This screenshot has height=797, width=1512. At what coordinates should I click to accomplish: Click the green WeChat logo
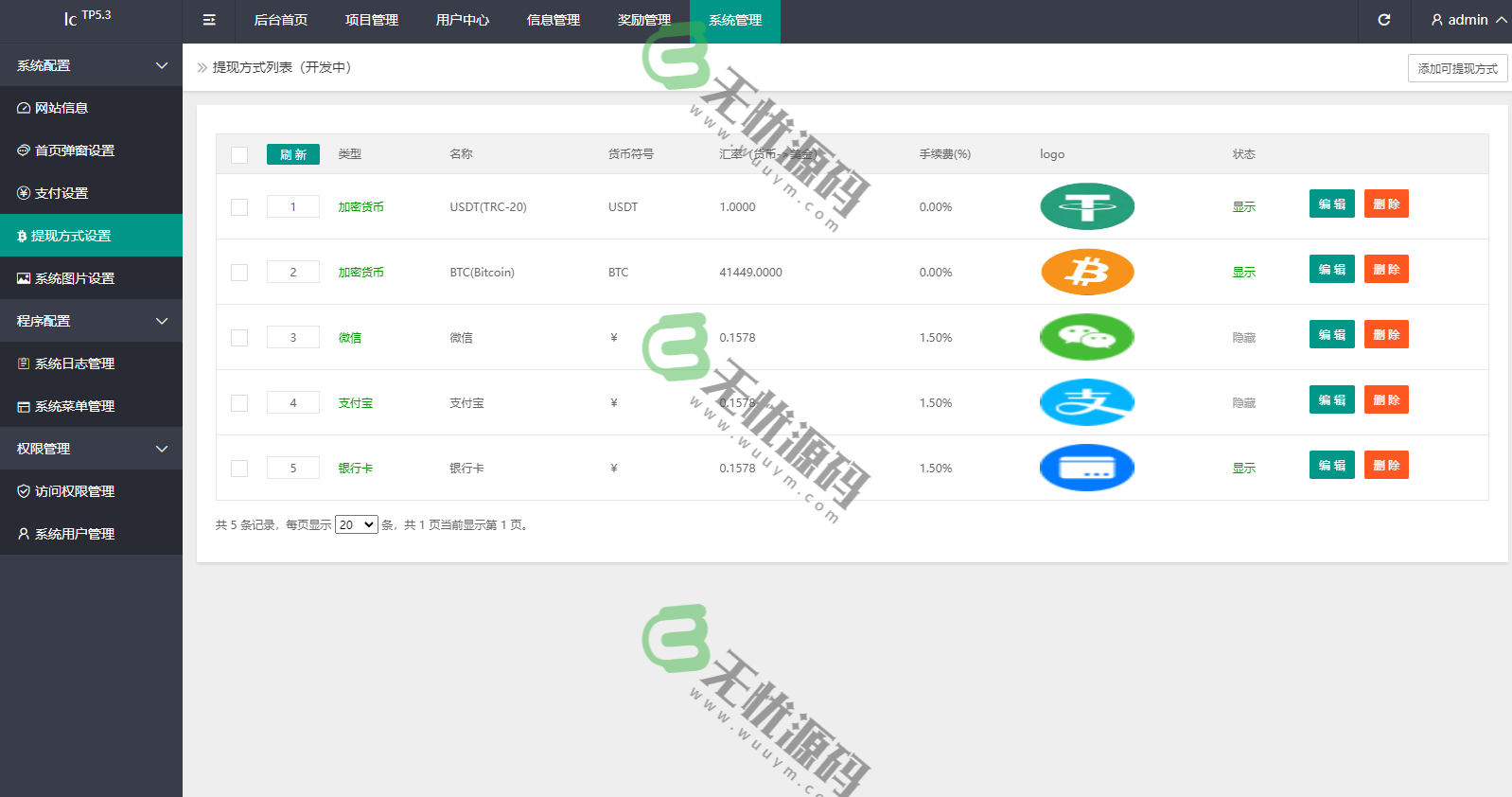[1087, 337]
